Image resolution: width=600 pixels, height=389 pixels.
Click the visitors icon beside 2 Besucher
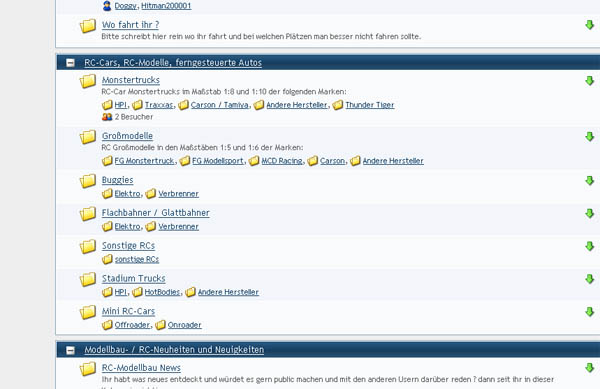tap(107, 117)
